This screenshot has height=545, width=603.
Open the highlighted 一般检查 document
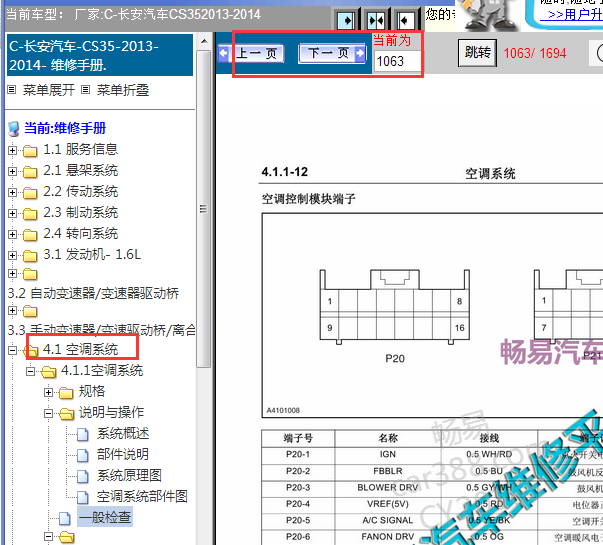(x=105, y=517)
